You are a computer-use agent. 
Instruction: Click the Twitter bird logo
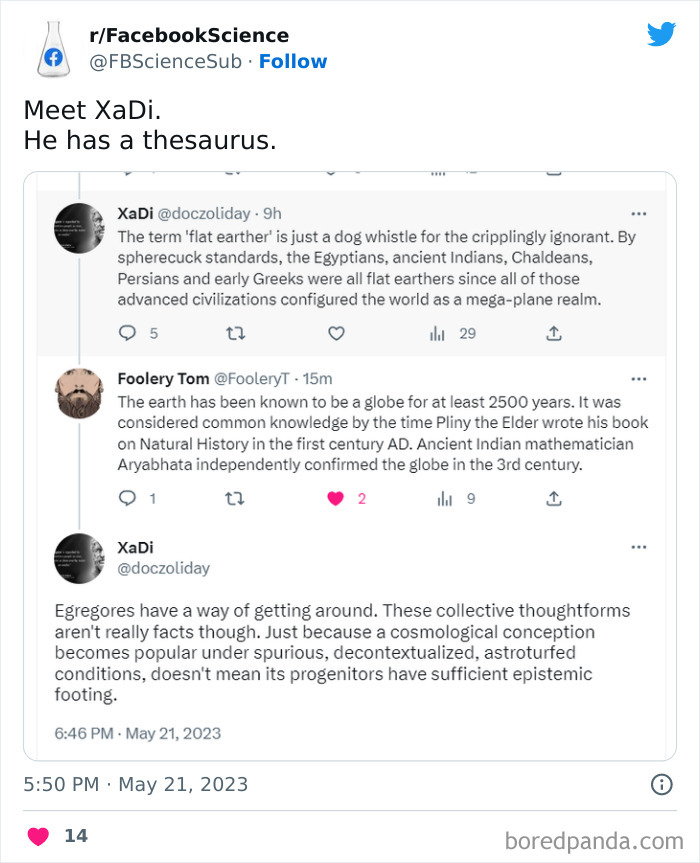pyautogui.click(x=661, y=35)
